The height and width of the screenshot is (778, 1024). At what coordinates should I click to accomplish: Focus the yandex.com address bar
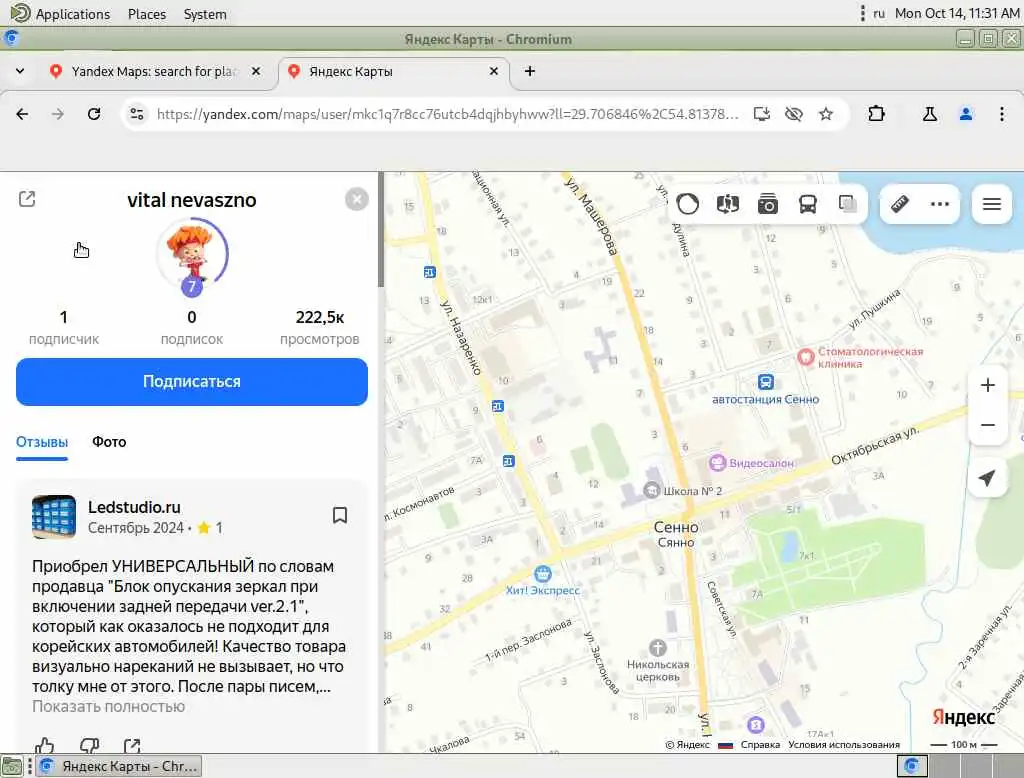pyautogui.click(x=448, y=114)
